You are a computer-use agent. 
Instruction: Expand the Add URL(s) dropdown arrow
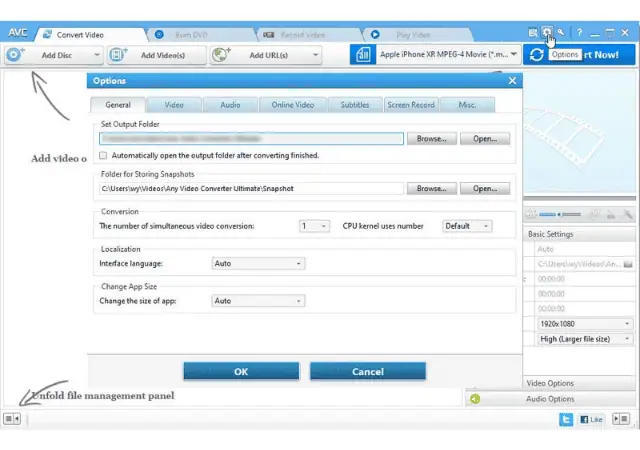tap(315, 54)
